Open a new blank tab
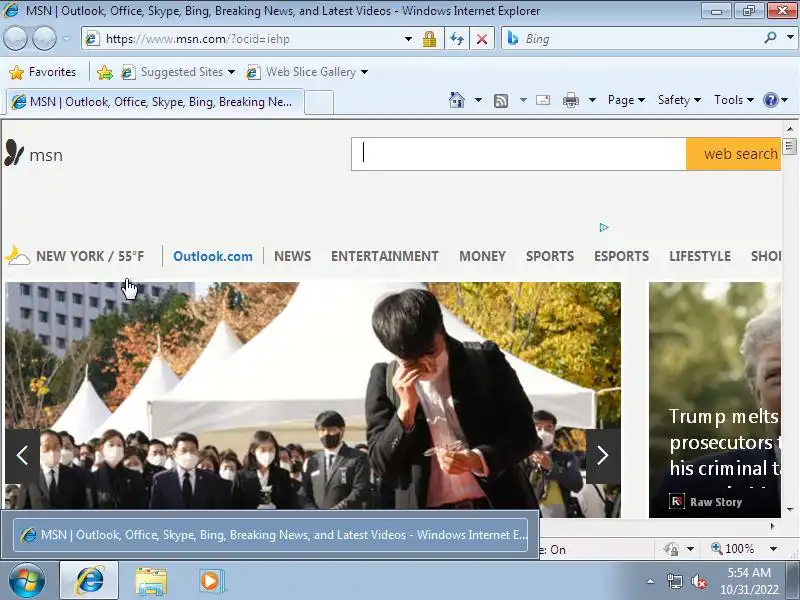 (x=319, y=103)
